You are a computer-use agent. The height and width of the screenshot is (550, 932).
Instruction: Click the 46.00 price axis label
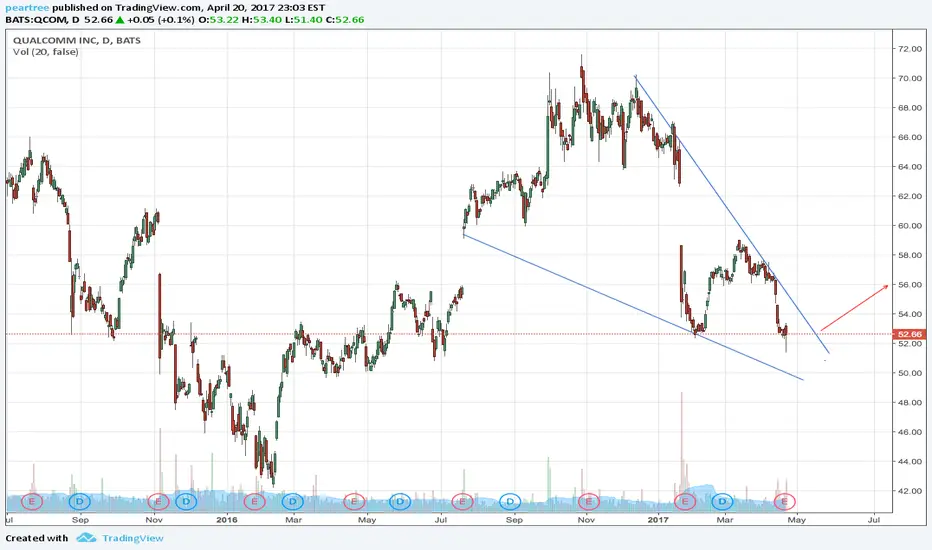pos(910,432)
